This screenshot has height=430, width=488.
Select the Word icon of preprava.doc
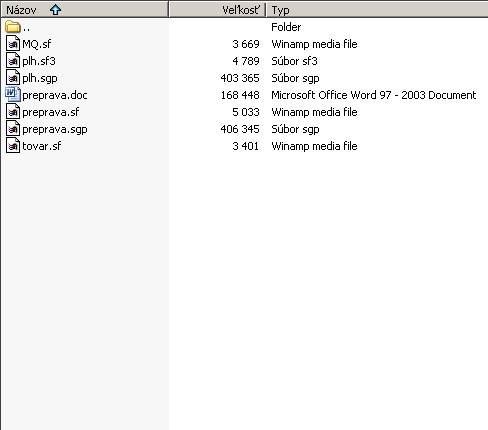click(x=13, y=95)
